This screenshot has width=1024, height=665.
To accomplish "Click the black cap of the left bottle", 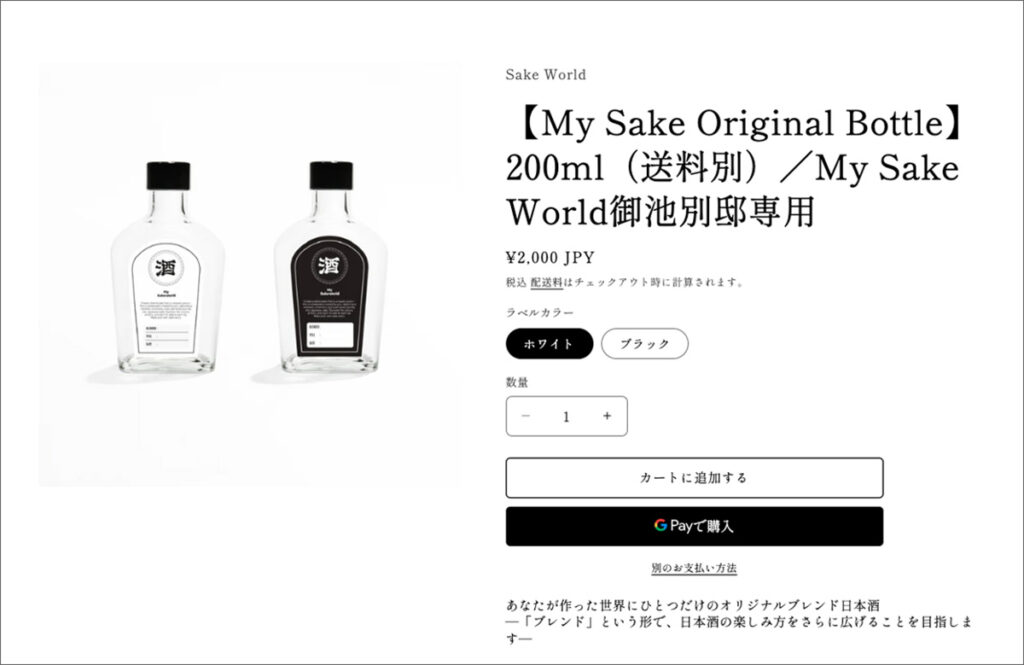I will click(168, 176).
